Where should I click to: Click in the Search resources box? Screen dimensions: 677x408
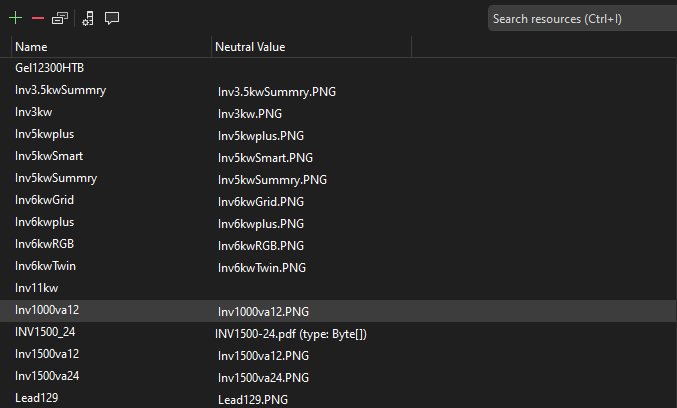coord(580,19)
